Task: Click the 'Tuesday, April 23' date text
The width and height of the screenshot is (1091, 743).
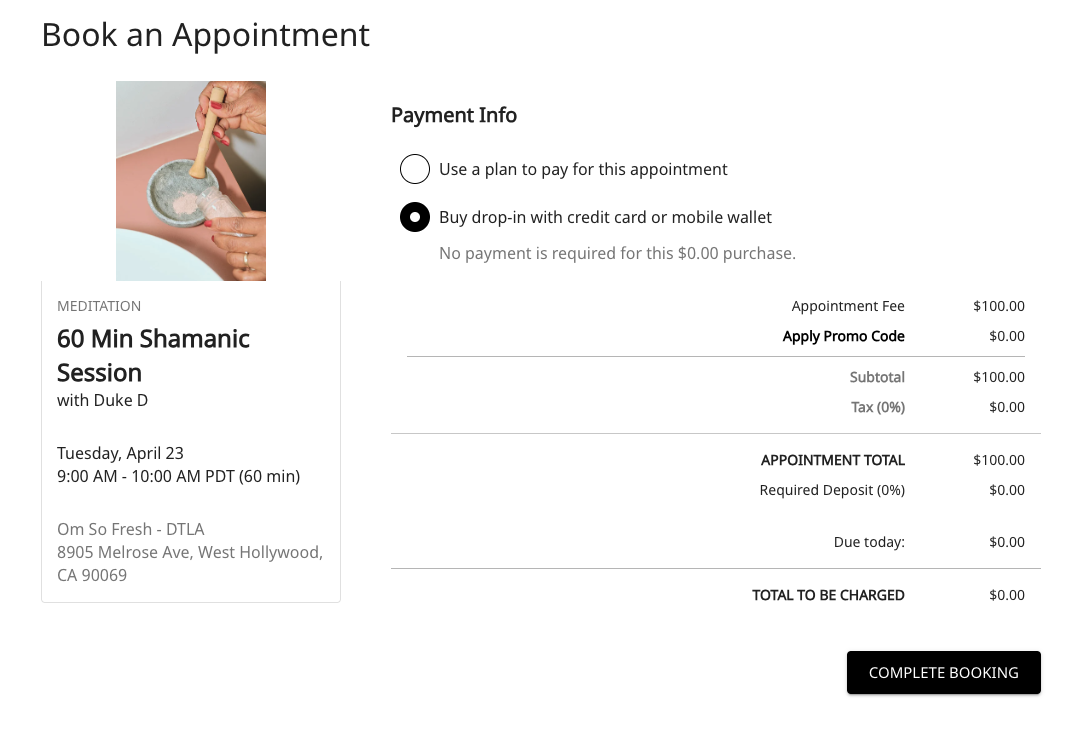Action: click(x=120, y=453)
